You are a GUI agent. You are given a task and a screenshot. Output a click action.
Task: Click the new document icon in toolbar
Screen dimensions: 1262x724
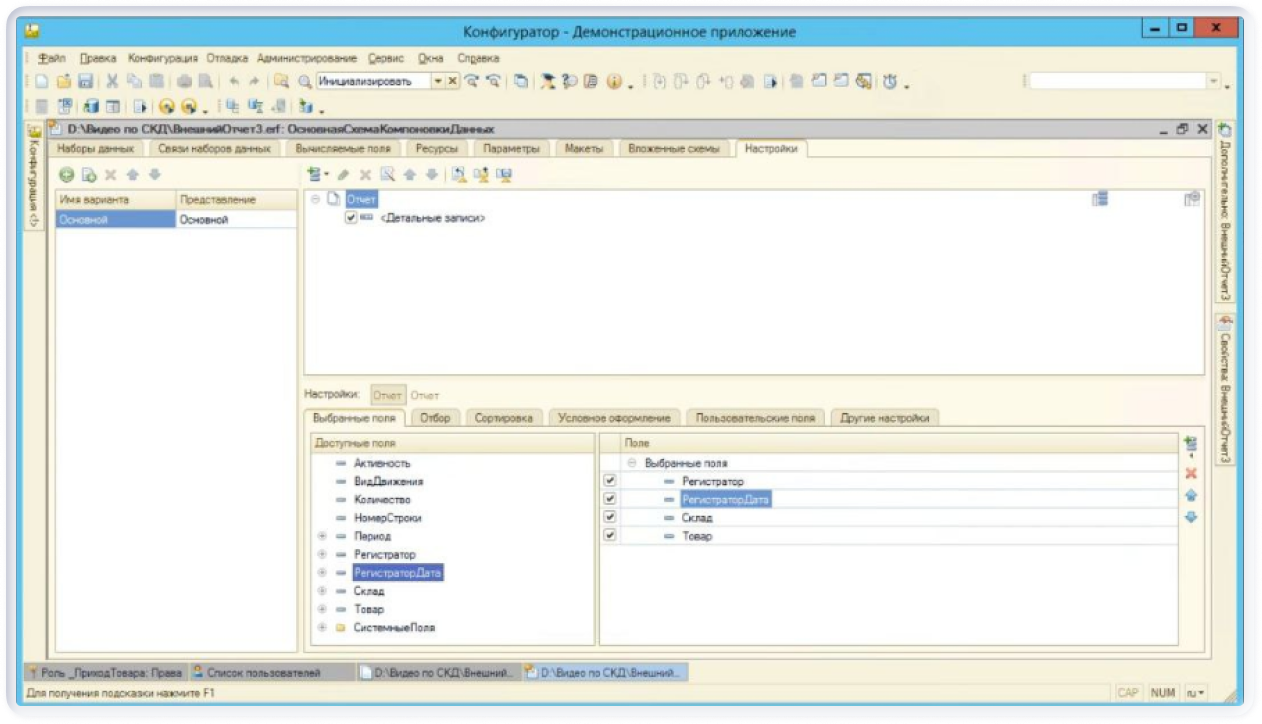[x=42, y=82]
